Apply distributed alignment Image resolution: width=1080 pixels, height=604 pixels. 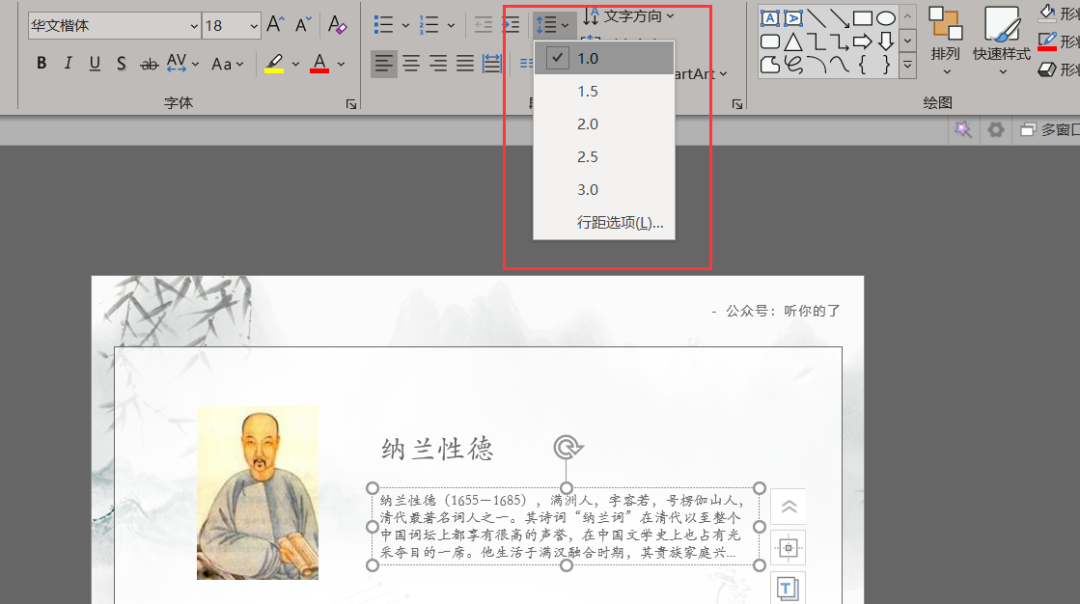click(x=492, y=64)
